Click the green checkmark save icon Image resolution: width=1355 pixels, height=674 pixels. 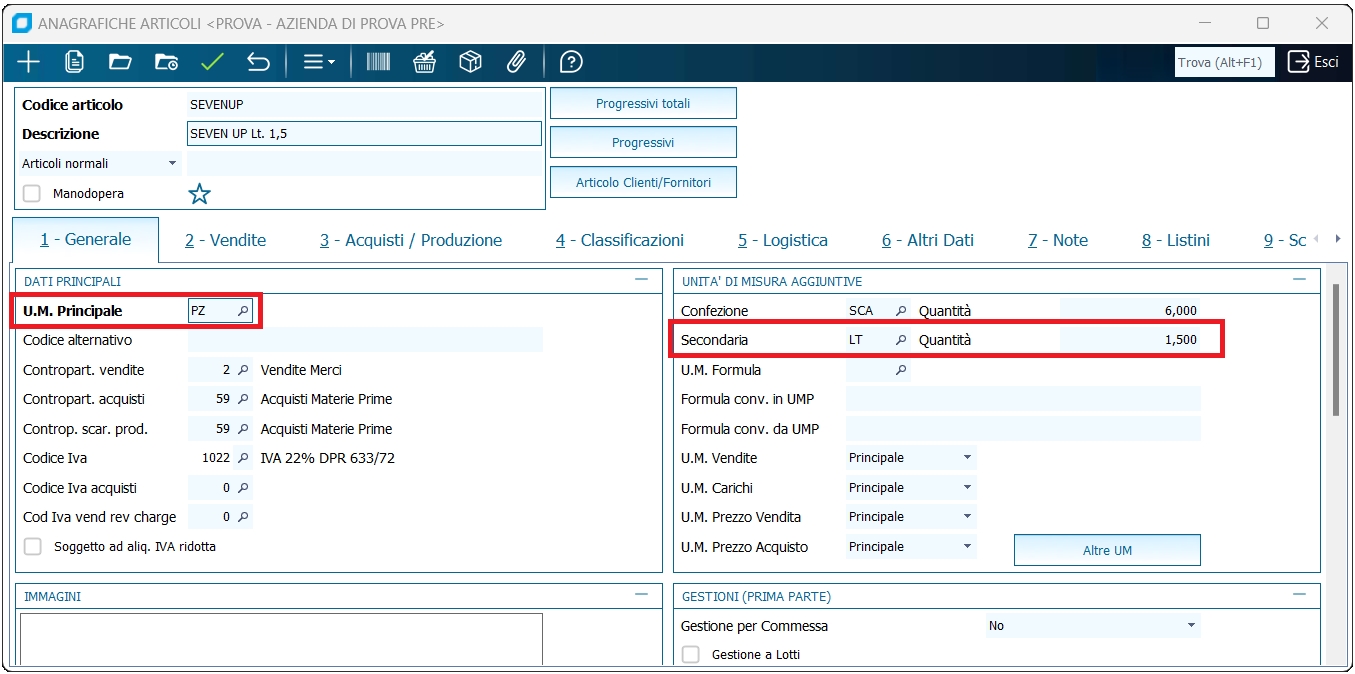(212, 62)
